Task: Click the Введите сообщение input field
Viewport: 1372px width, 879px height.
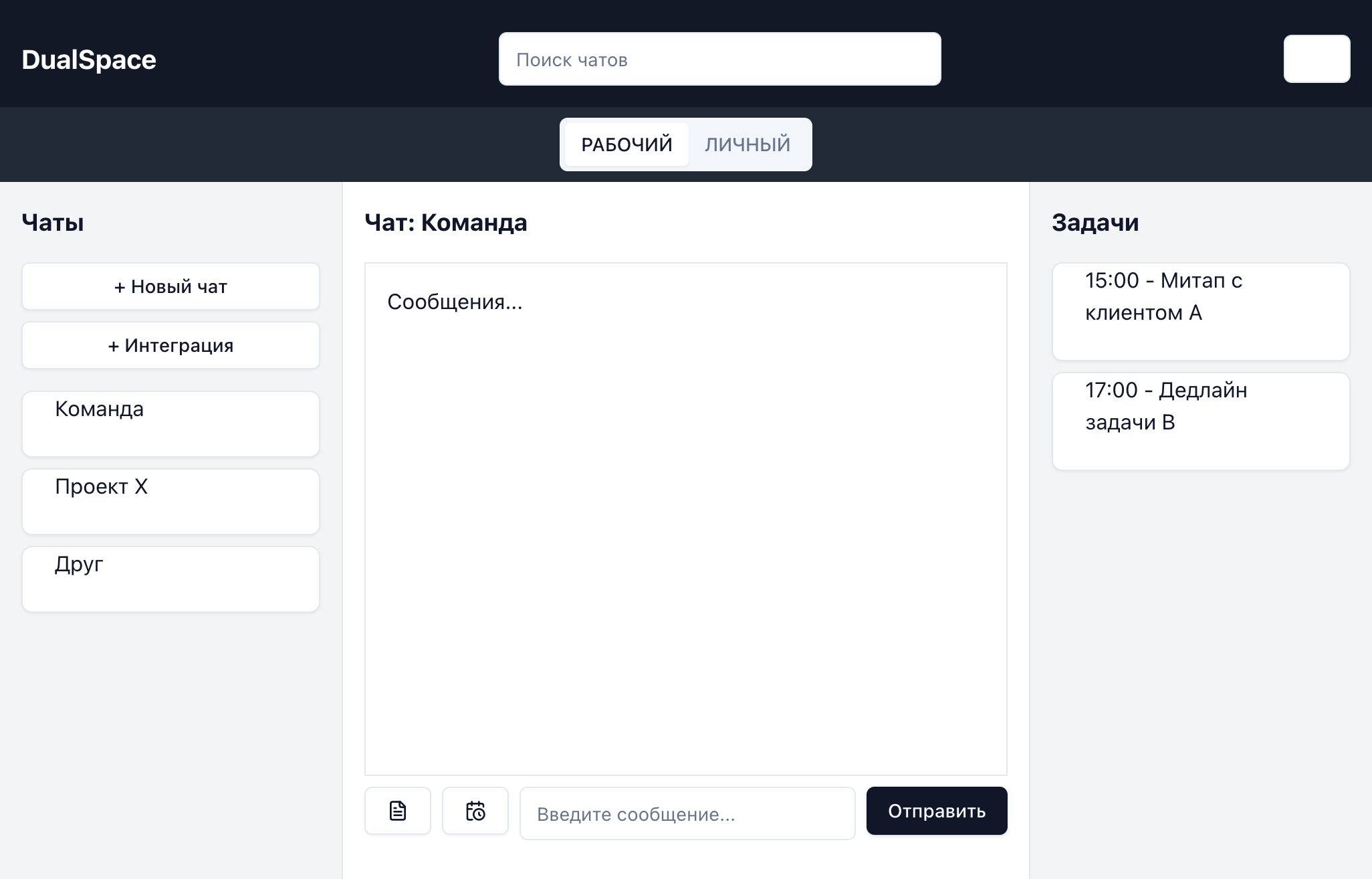Action: pos(687,813)
